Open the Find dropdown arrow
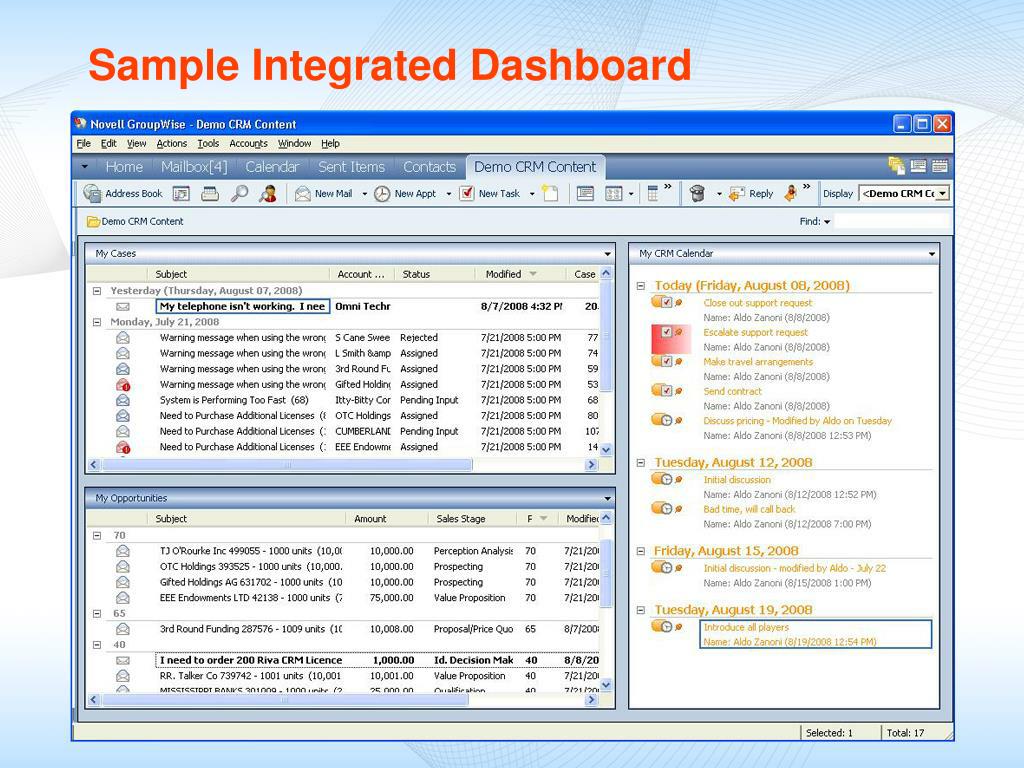 click(x=827, y=222)
